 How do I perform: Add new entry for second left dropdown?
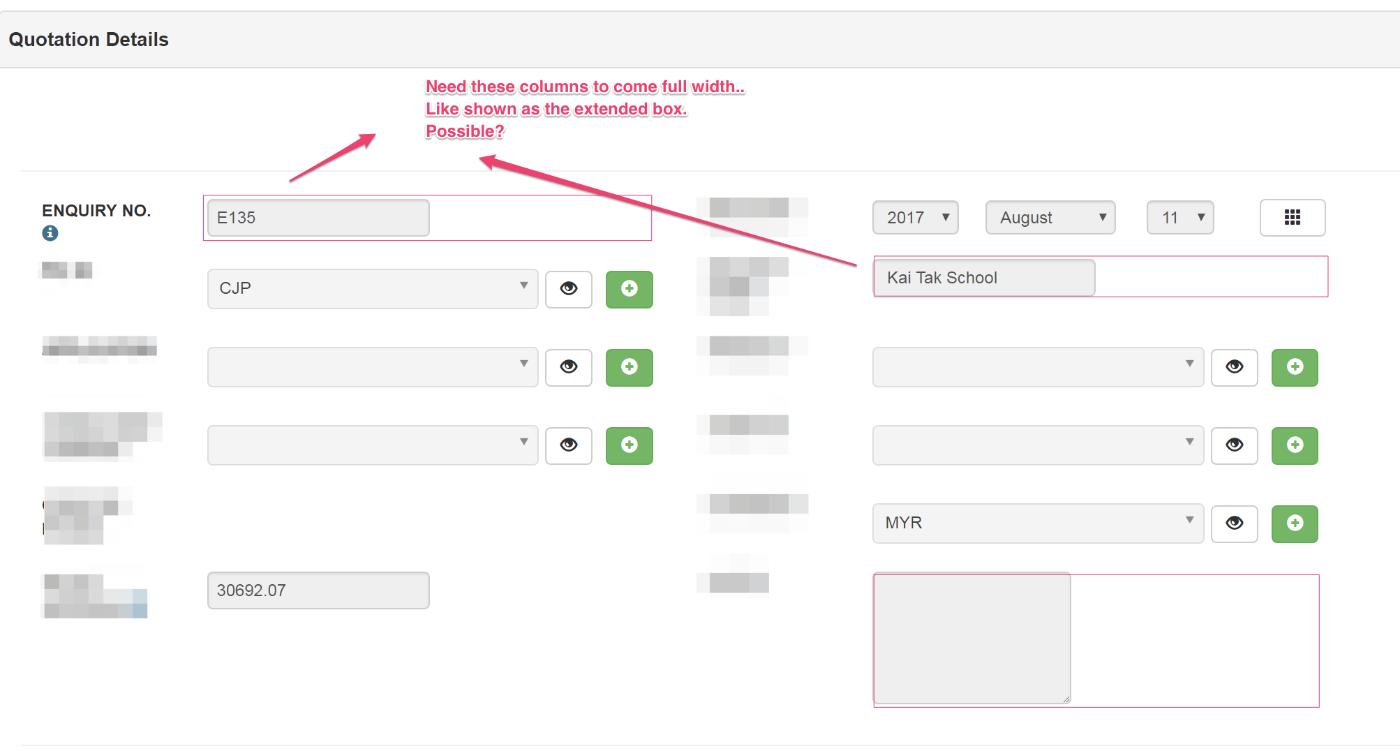click(x=629, y=367)
